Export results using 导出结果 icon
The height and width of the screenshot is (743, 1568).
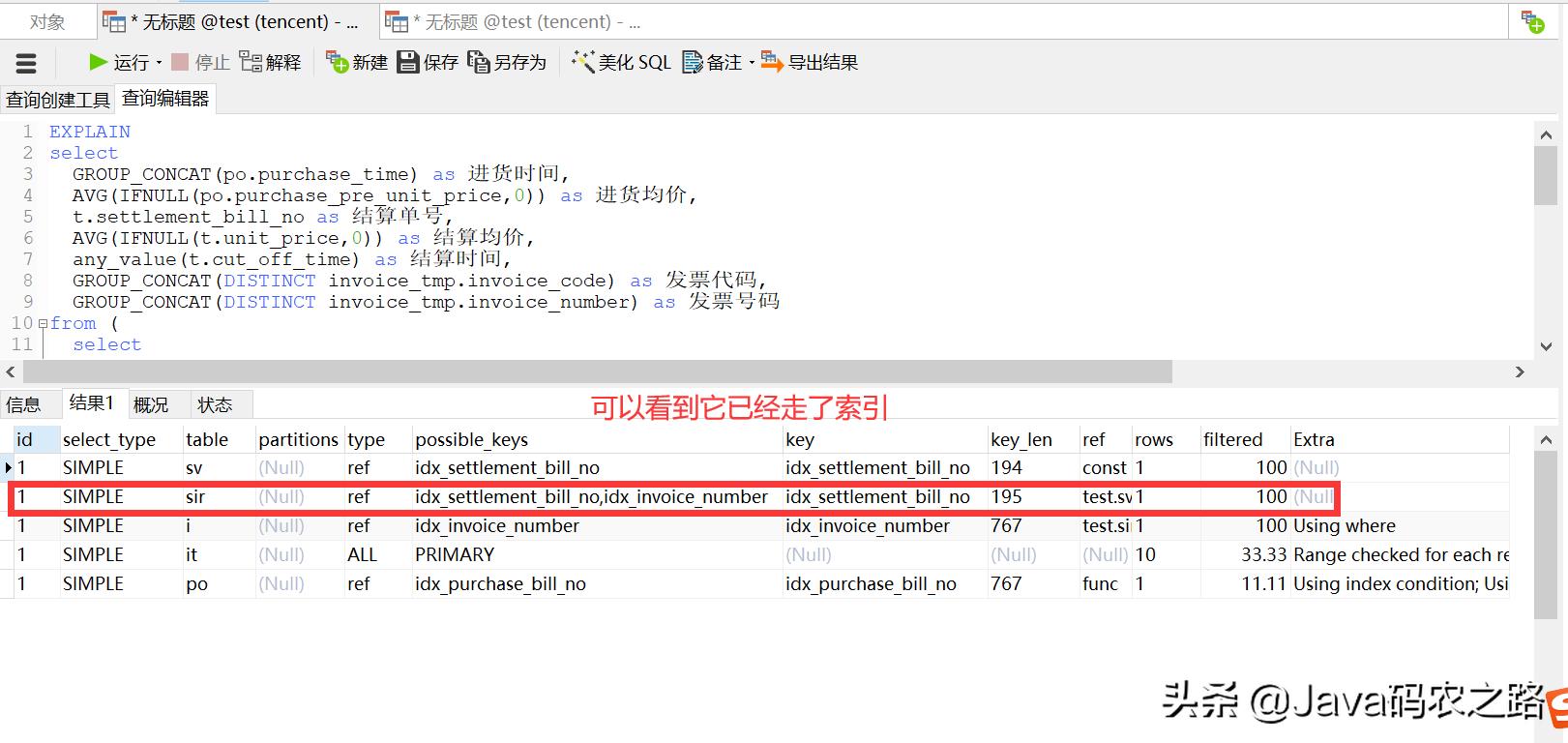click(772, 63)
